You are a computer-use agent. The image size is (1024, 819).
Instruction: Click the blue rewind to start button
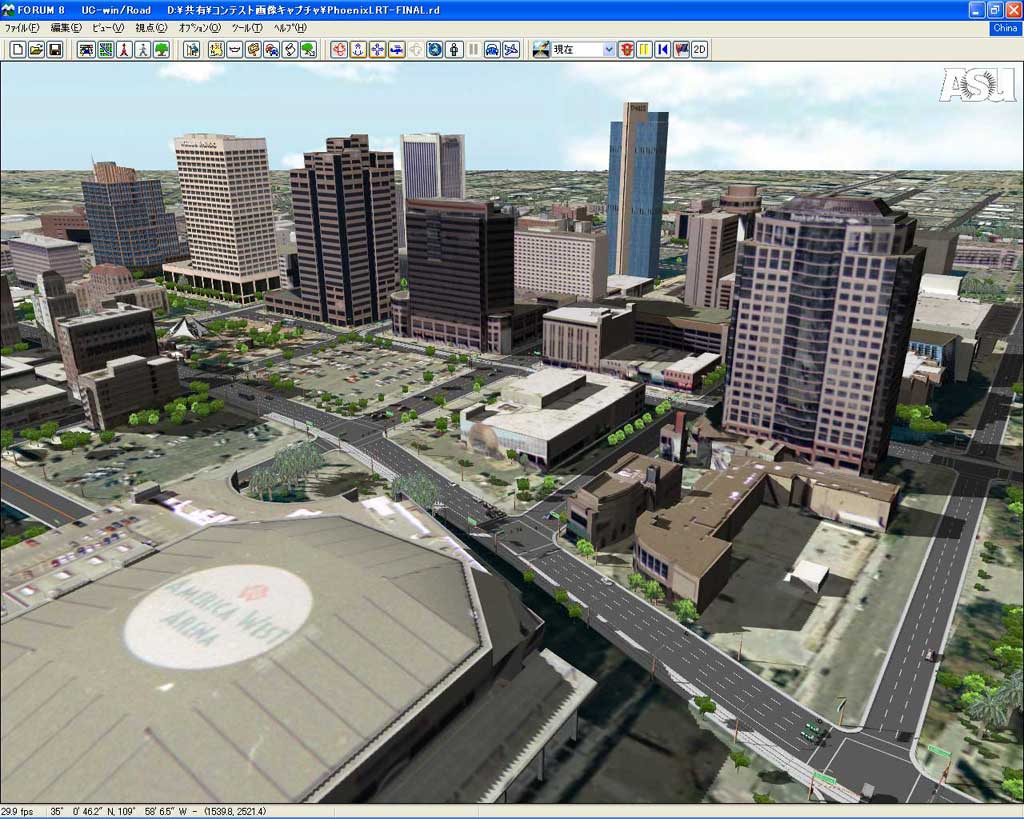point(663,50)
